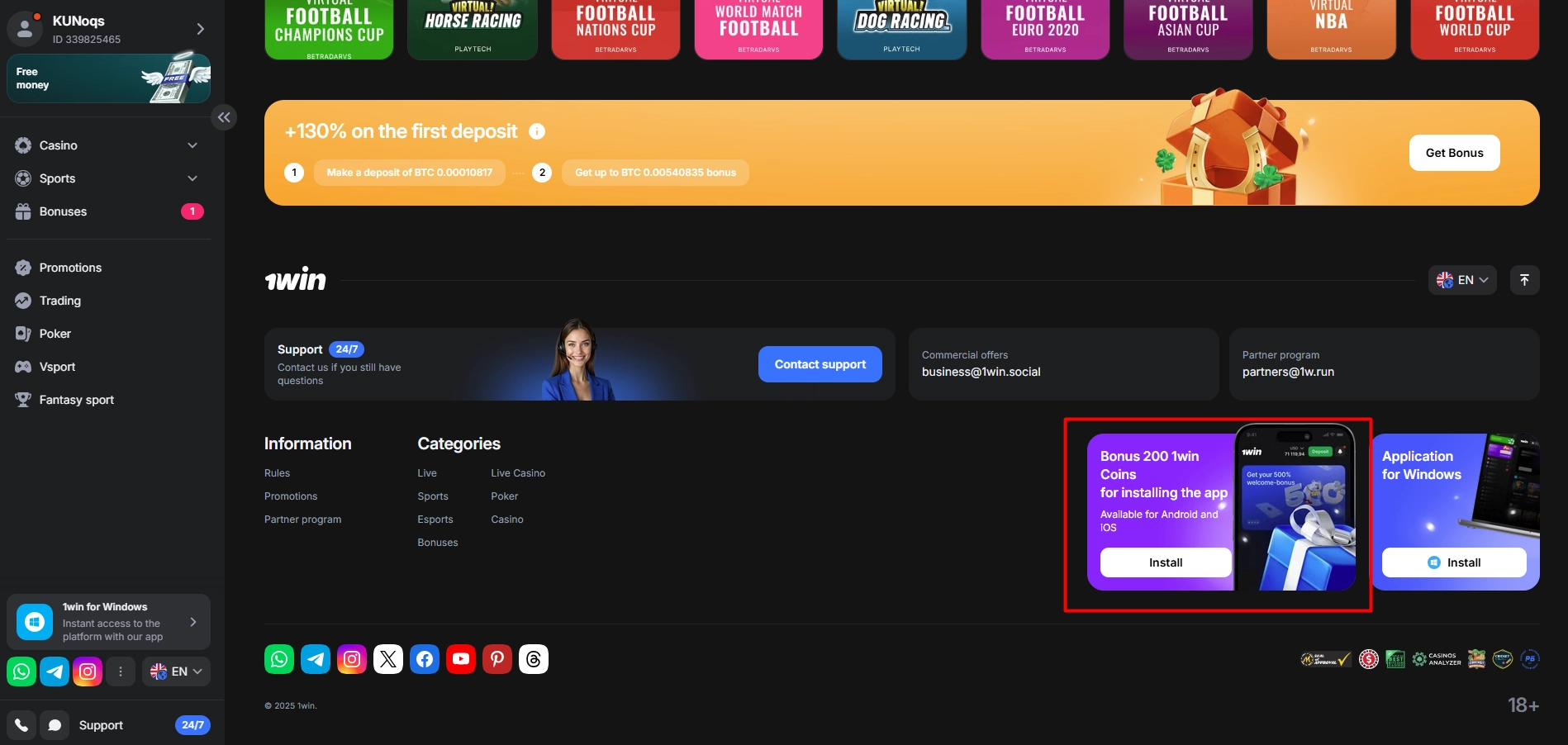Open Virtual NBA game tile
The width and height of the screenshot is (1568, 745).
coord(1331,30)
